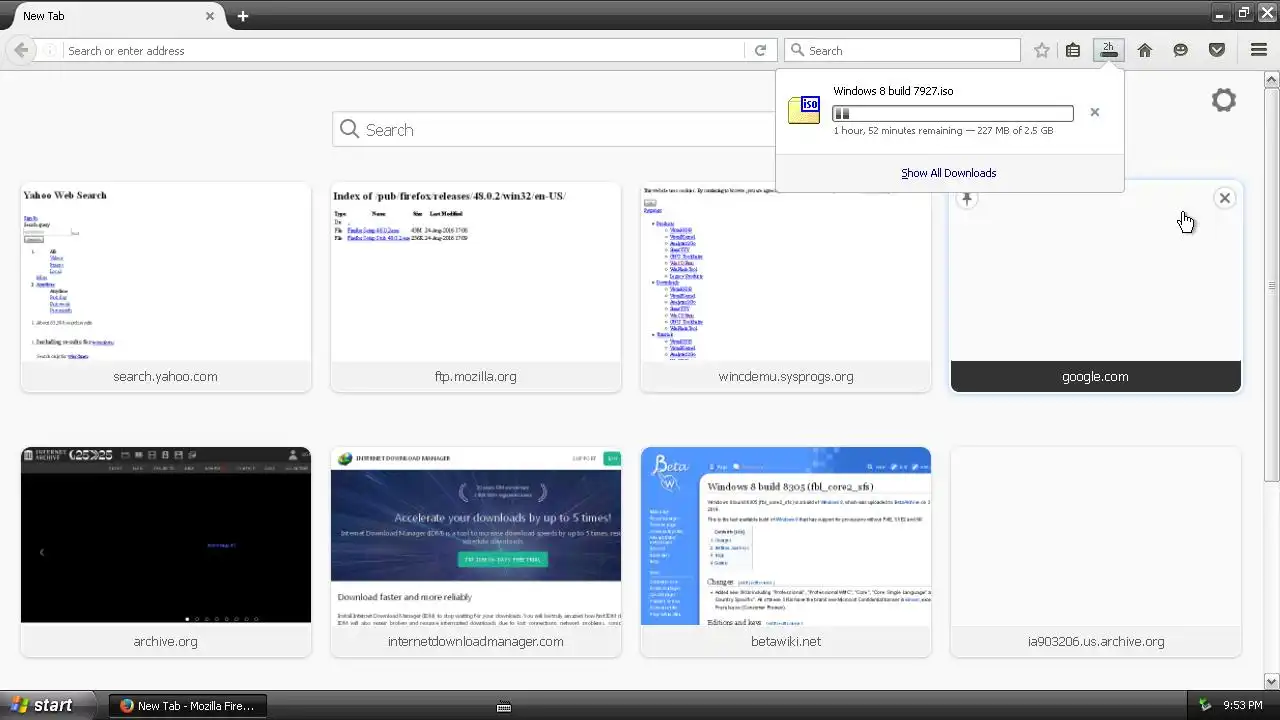Click the keyboard icon on taskbar
This screenshot has width=1280, height=720.
tap(504, 706)
